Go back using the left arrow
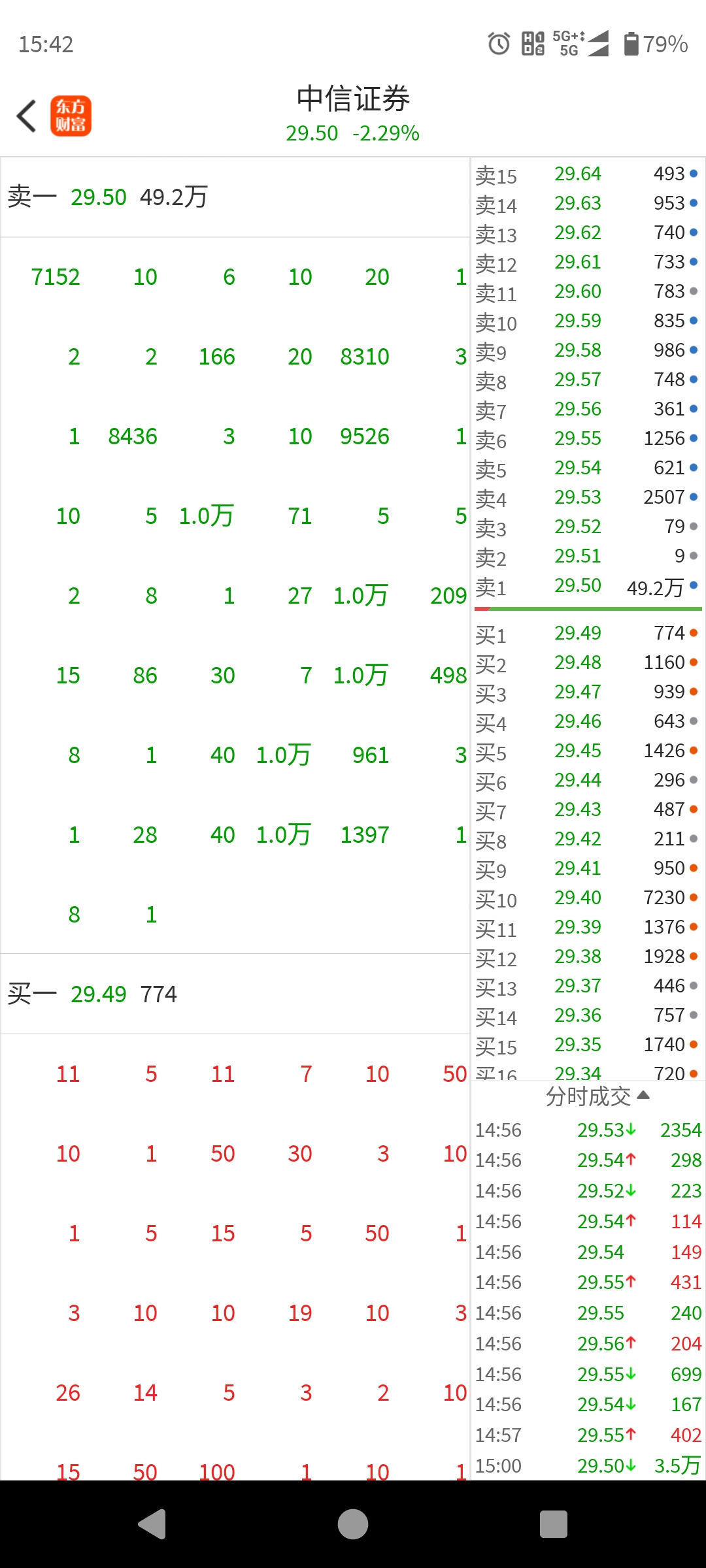706x1568 pixels. click(x=26, y=116)
